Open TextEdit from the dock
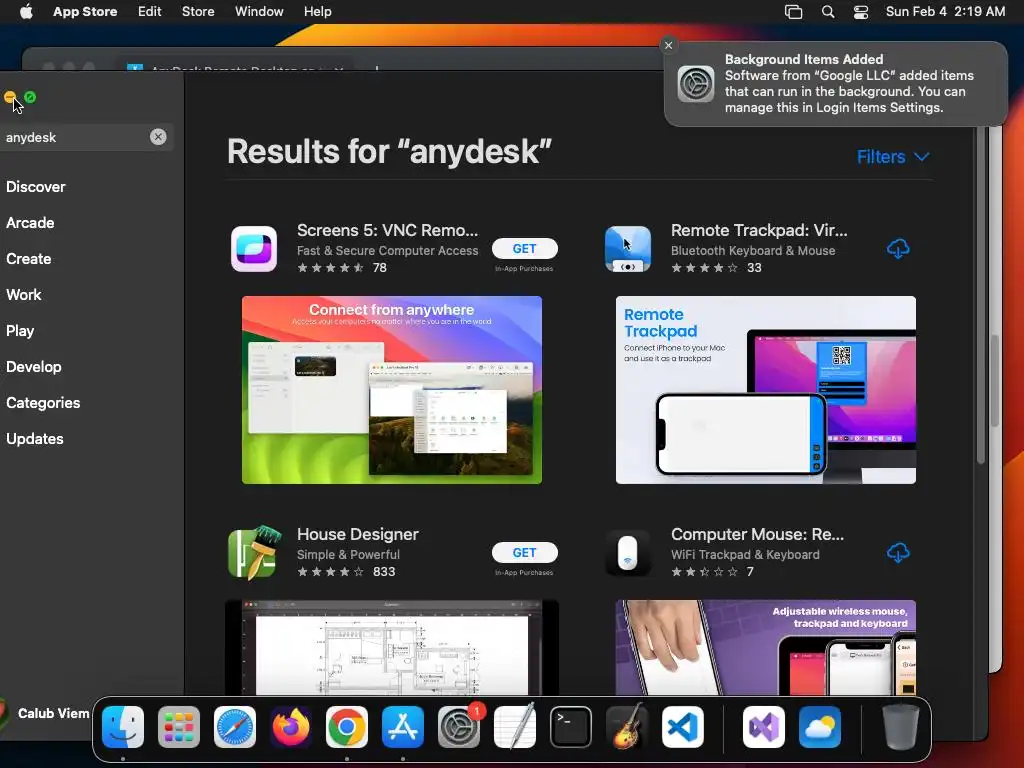Viewport: 1024px width, 768px height. coord(515,727)
